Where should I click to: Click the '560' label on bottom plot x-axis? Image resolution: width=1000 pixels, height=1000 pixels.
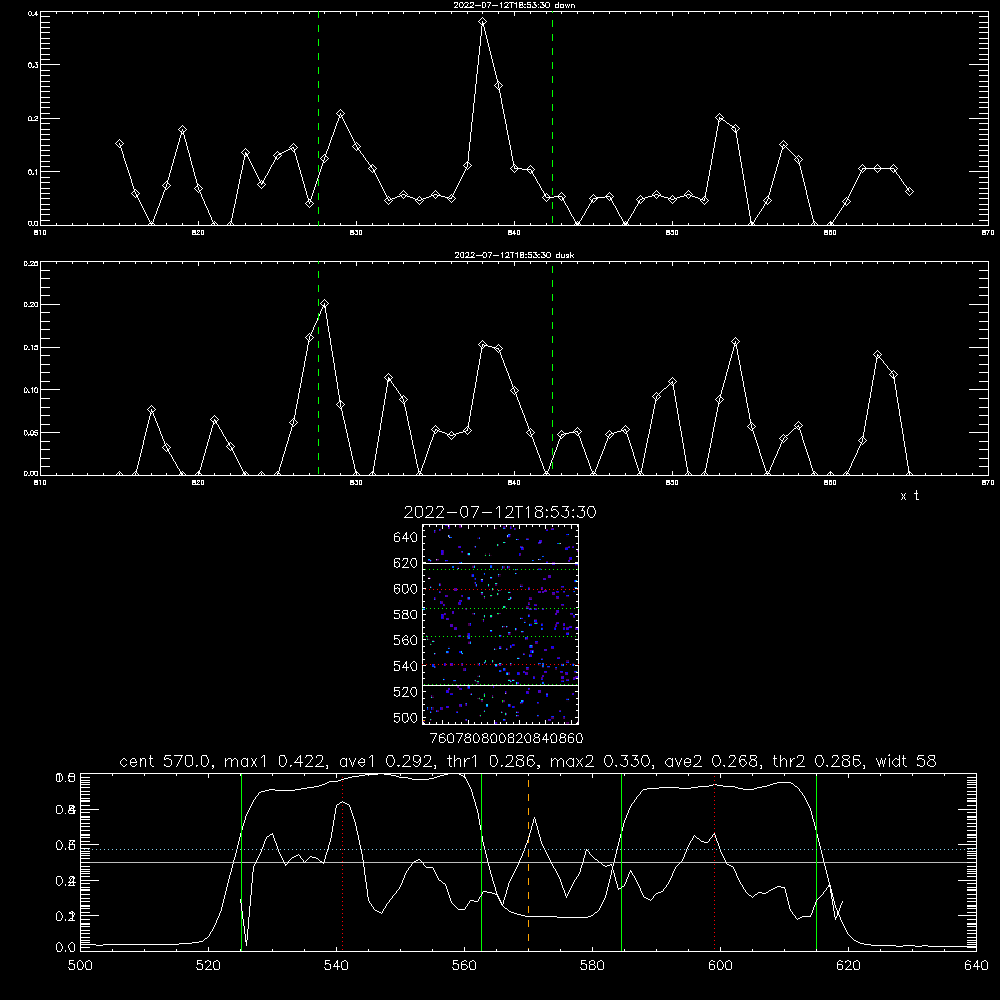[464, 966]
